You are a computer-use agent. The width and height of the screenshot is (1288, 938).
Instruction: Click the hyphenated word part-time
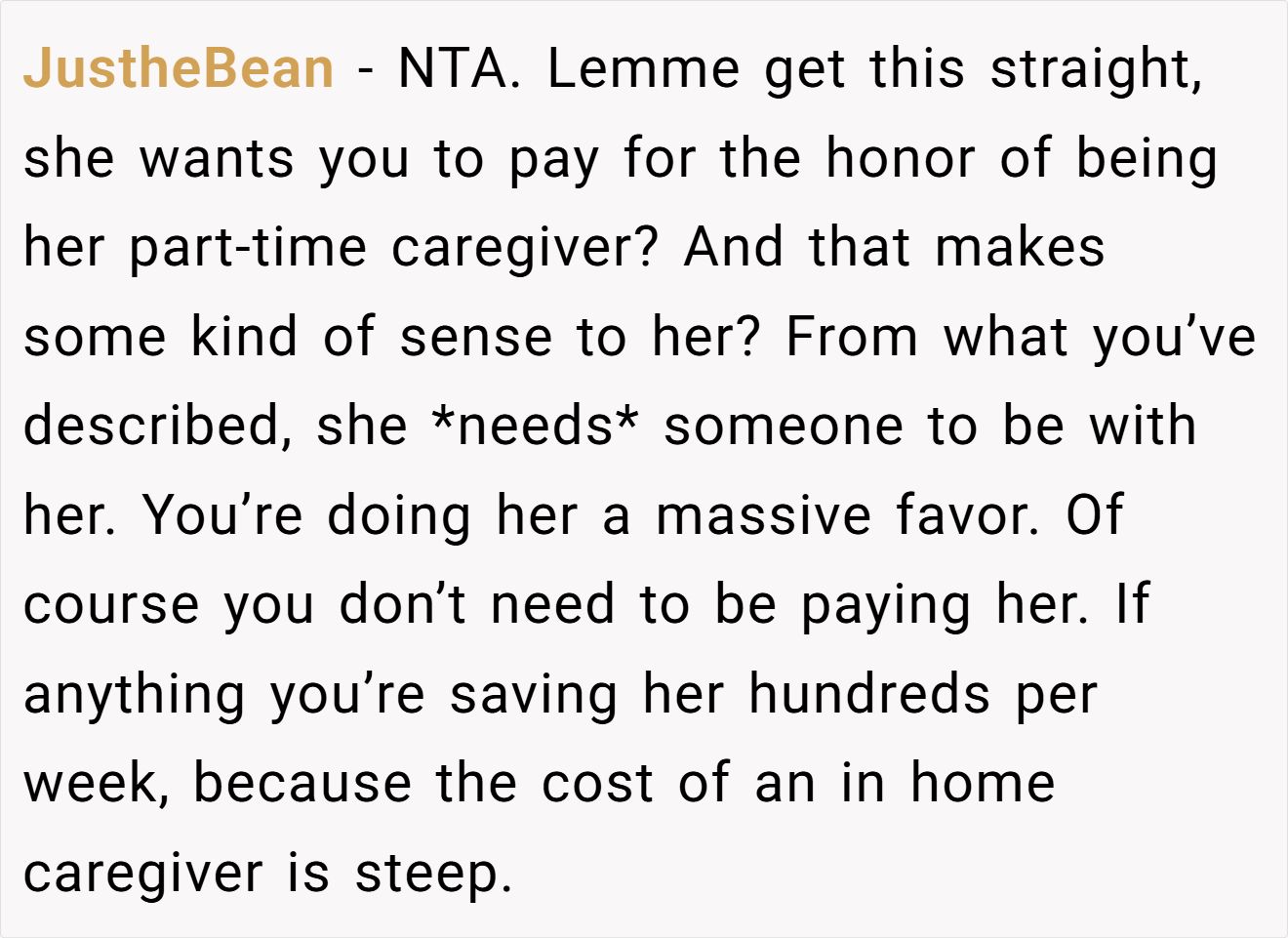[x=248, y=249]
